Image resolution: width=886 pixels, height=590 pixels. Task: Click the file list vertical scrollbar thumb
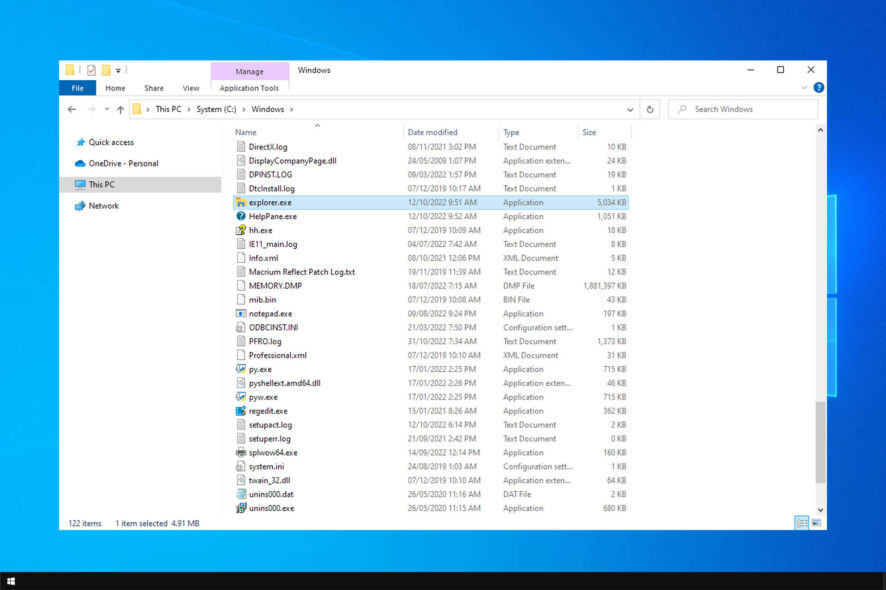click(820, 442)
